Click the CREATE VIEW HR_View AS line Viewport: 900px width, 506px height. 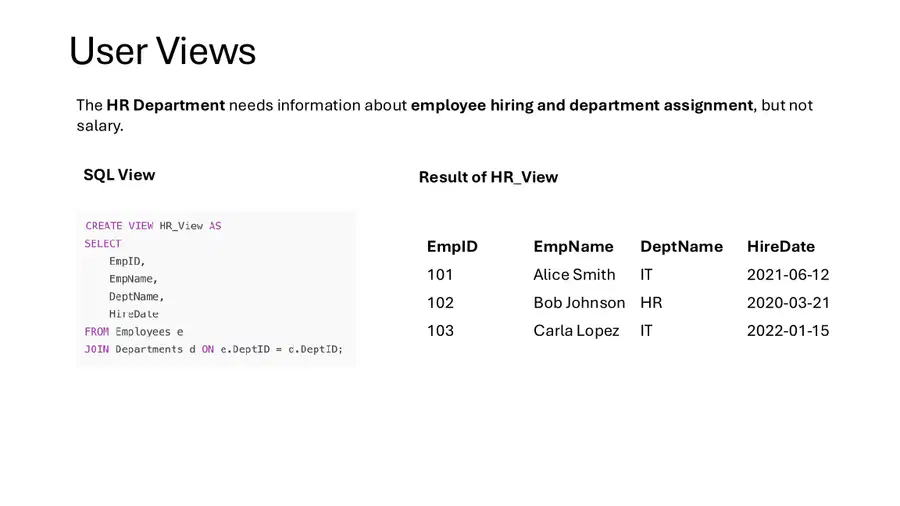point(153,226)
